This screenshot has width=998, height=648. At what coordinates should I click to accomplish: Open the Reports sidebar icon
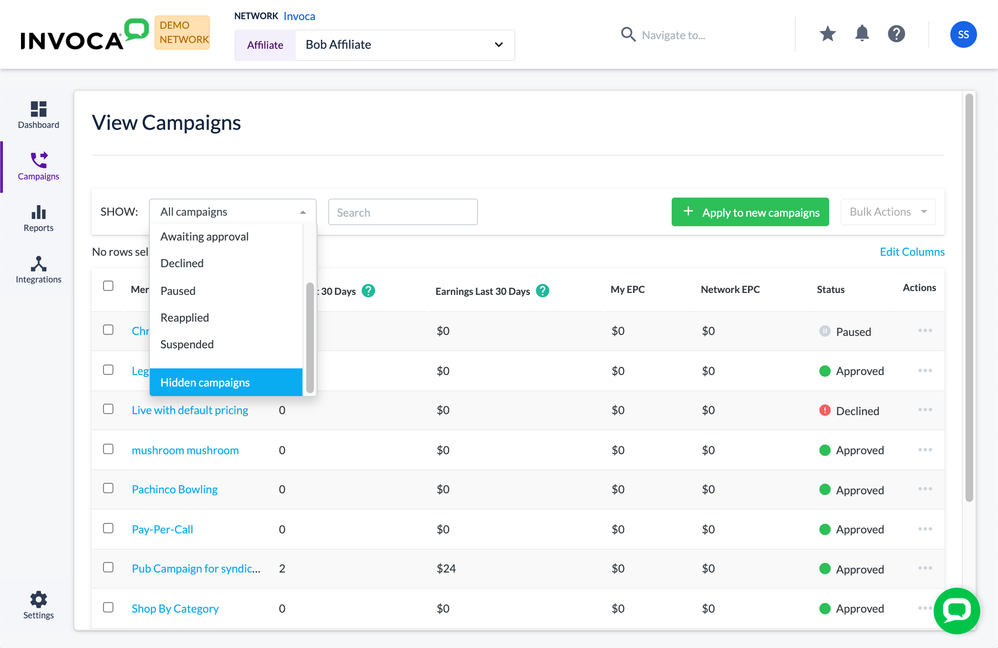pos(38,218)
